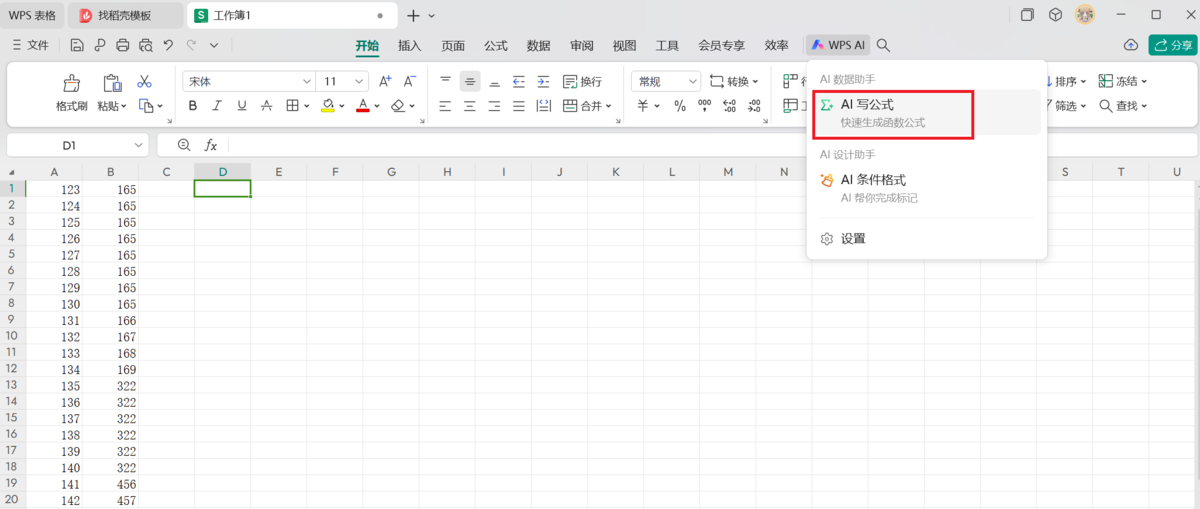
Task: Switch to the 公式 (Formulas) tab
Action: point(496,45)
